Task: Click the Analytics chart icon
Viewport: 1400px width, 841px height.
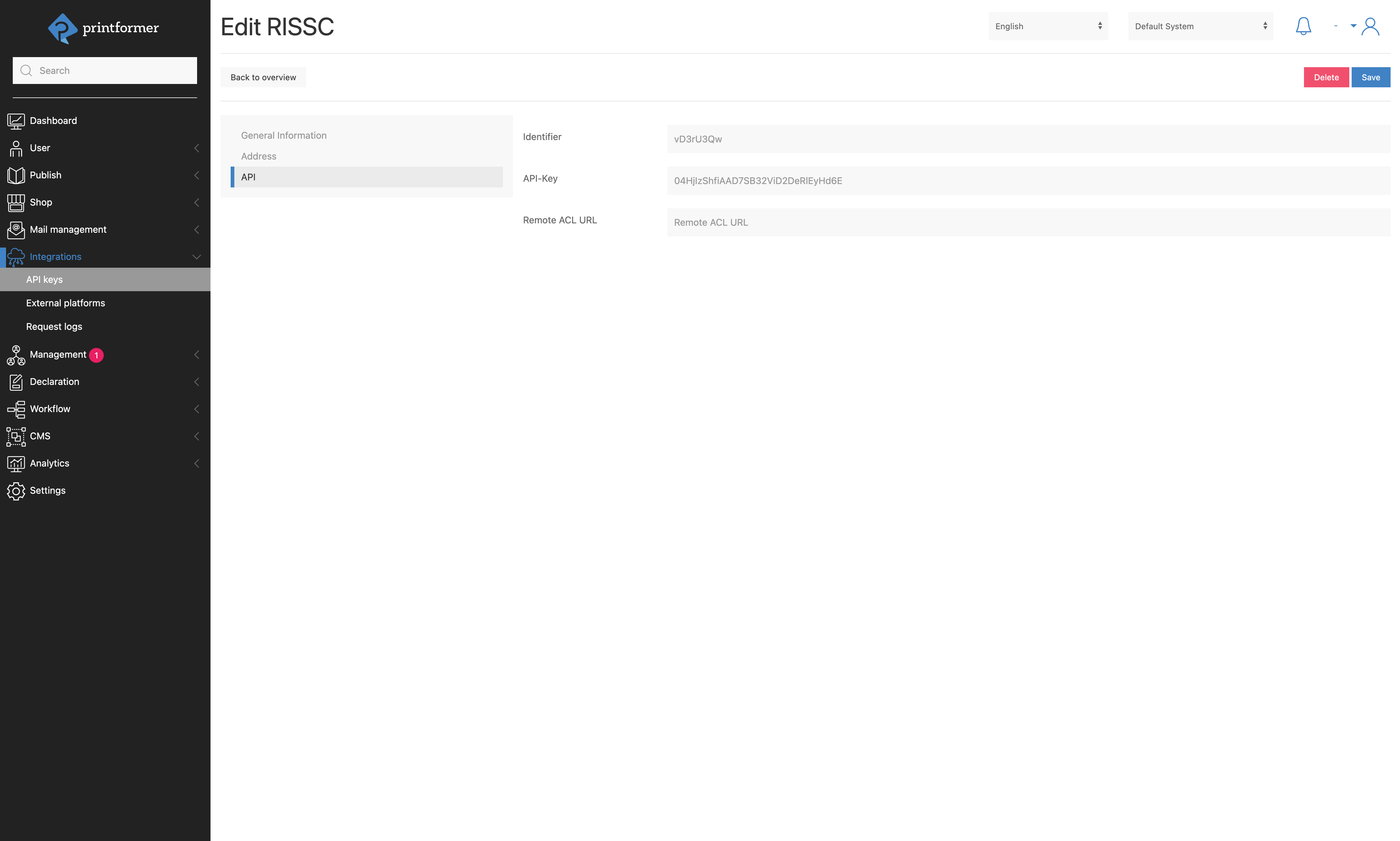Action: [x=16, y=463]
